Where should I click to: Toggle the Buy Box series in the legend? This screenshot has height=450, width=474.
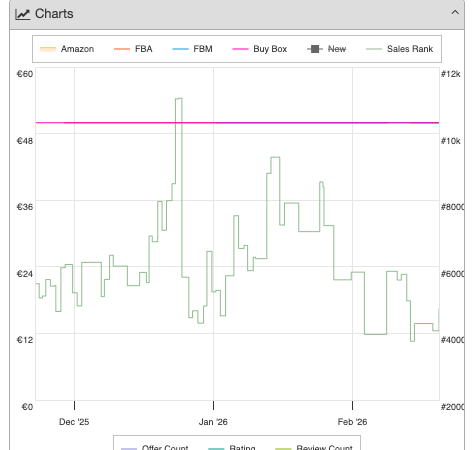[x=260, y=49]
